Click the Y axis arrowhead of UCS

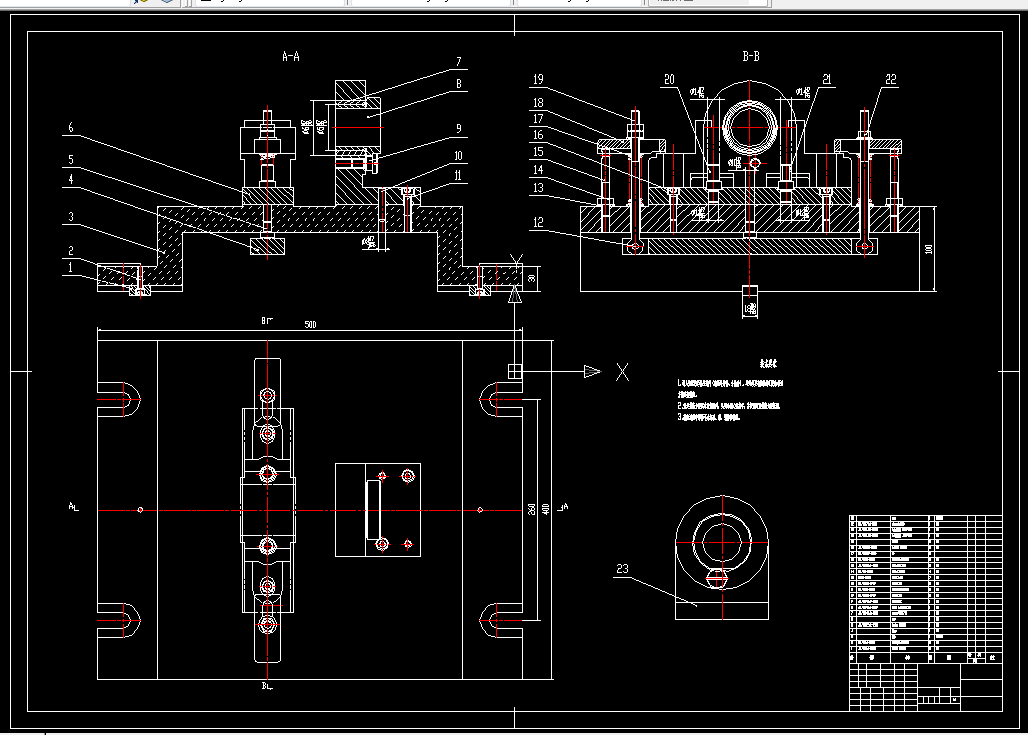(x=515, y=295)
